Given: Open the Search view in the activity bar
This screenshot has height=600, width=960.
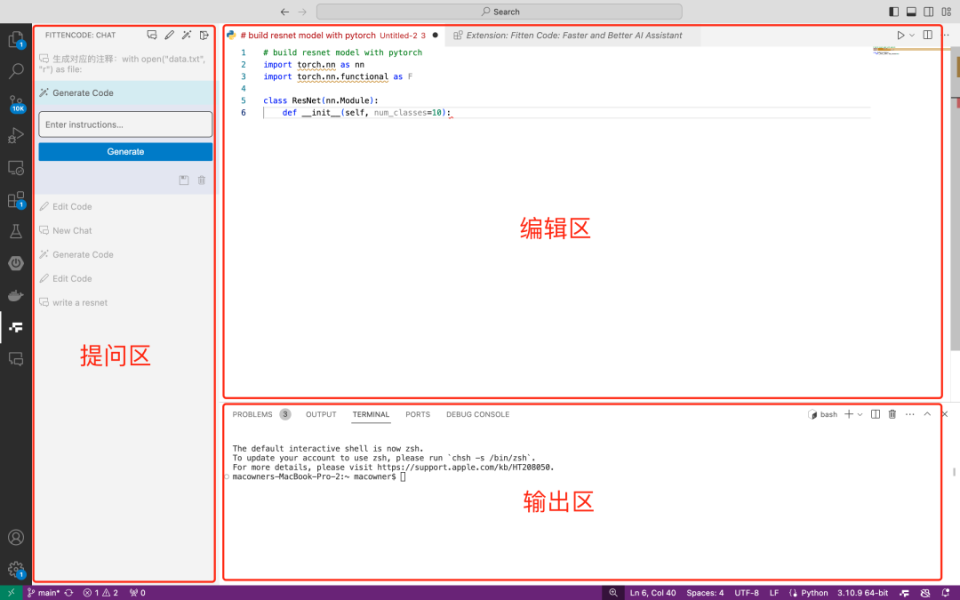Looking at the screenshot, I should click(16, 71).
